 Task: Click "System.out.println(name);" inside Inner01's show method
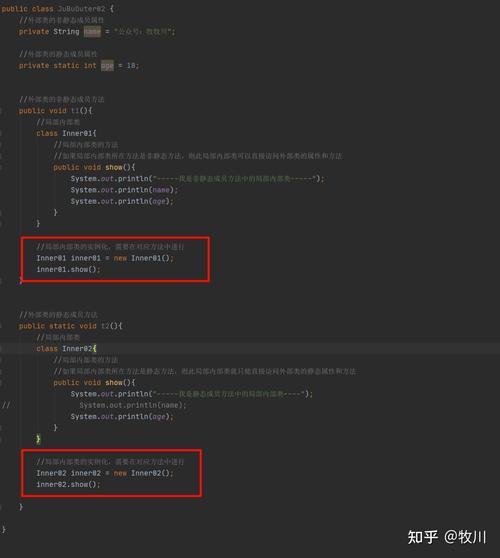click(x=123, y=190)
